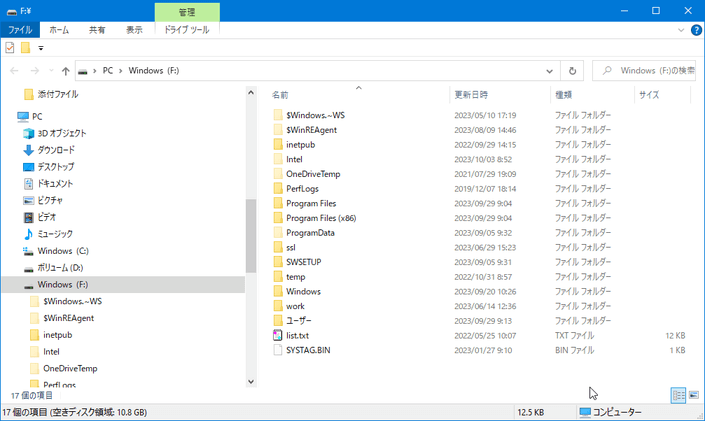Open Explorer help via question mark icon

(x=695, y=30)
